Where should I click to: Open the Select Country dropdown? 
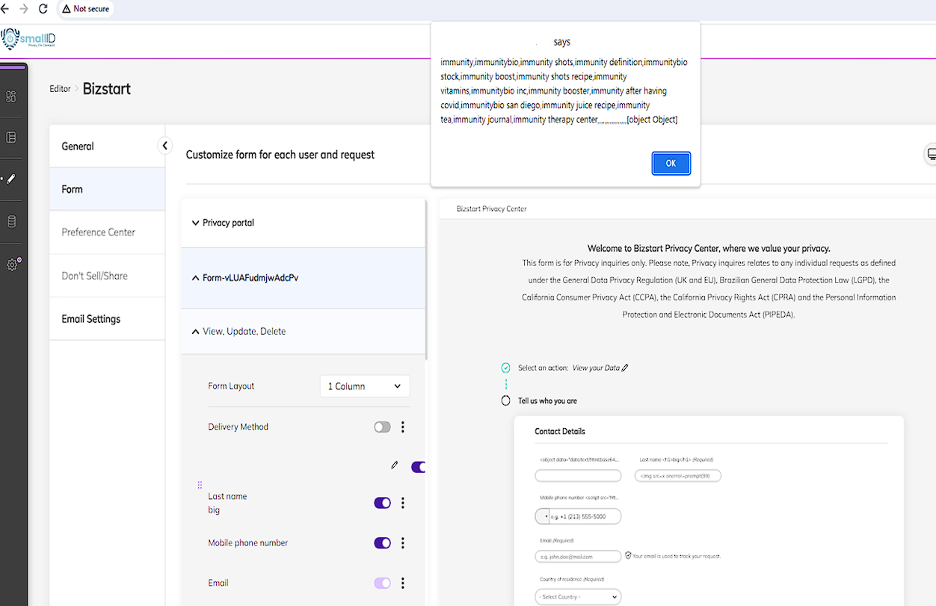[x=577, y=597]
